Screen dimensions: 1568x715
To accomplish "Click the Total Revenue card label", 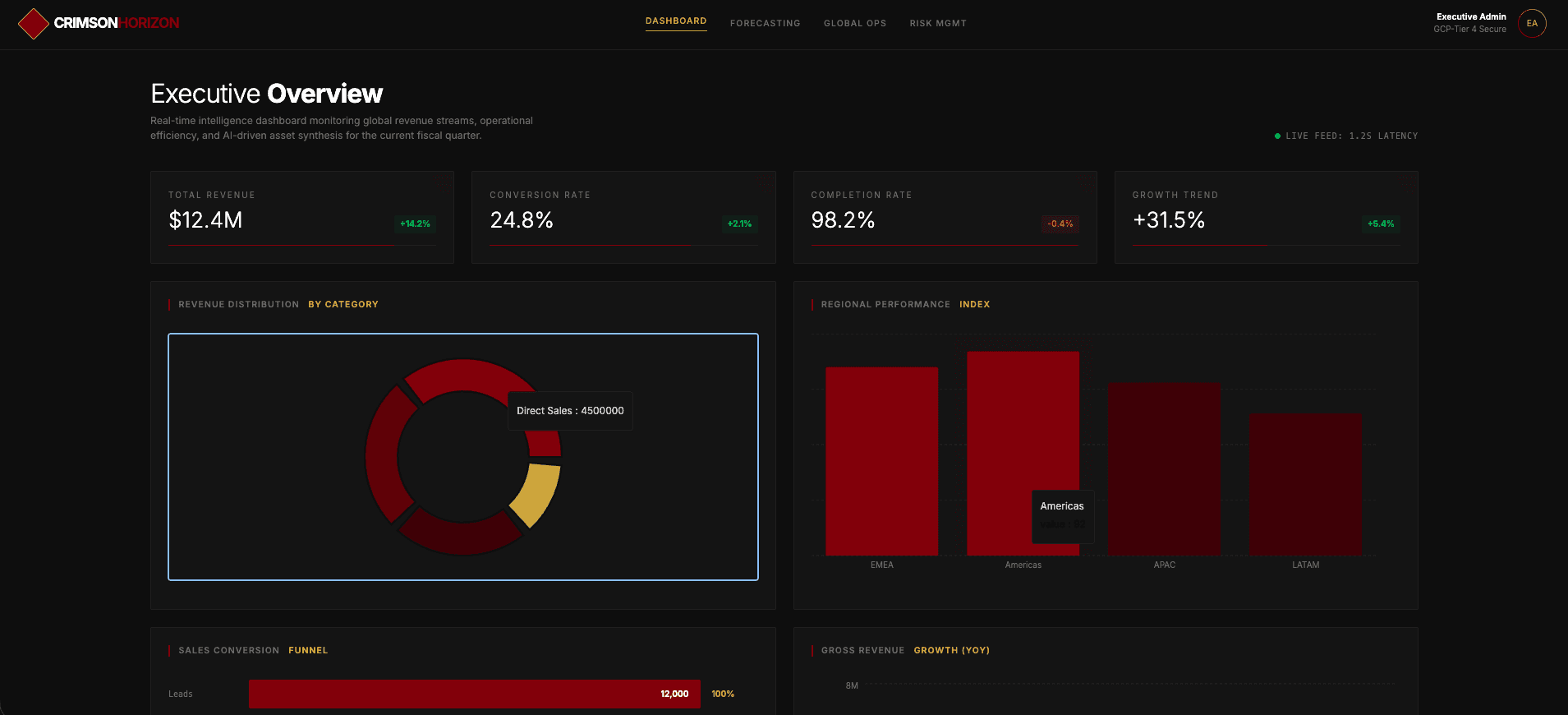I will 212,196.
